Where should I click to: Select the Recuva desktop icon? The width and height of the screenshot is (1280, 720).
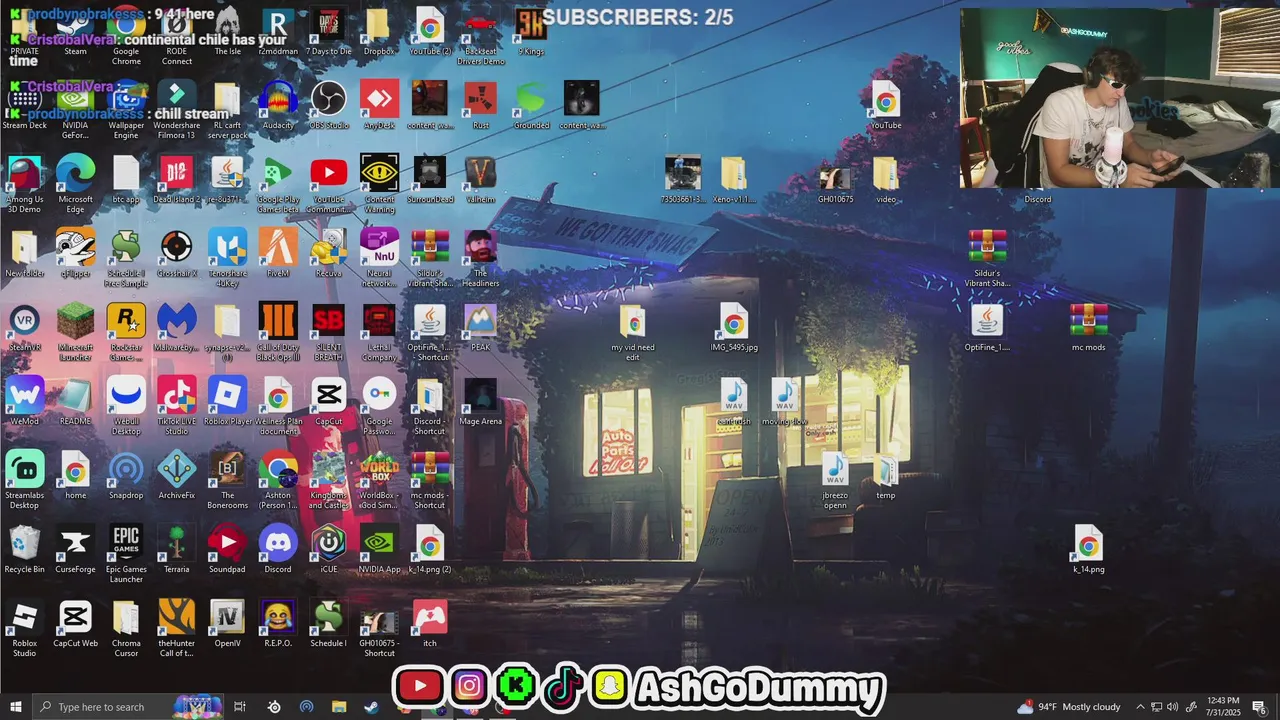pos(328,254)
